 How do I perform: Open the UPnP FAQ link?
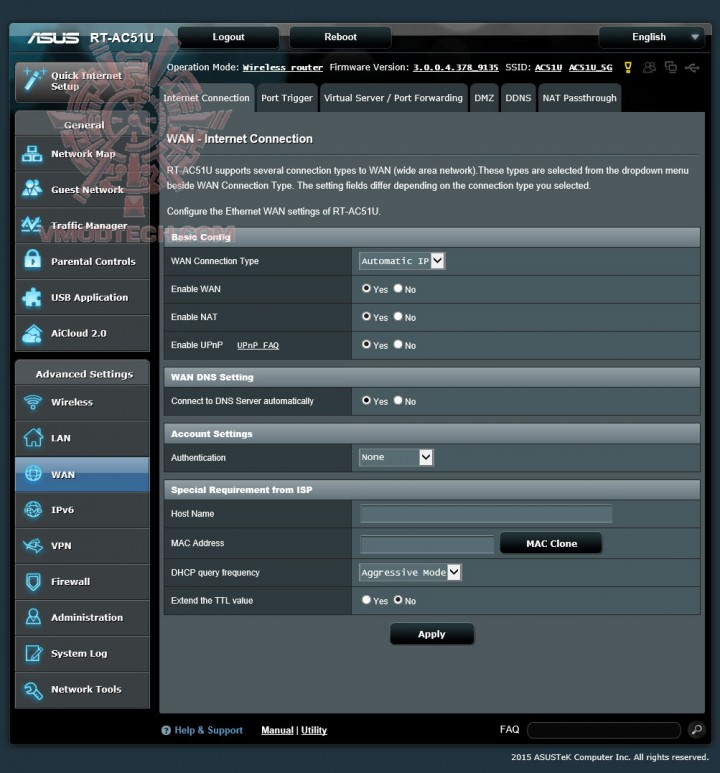(x=258, y=345)
